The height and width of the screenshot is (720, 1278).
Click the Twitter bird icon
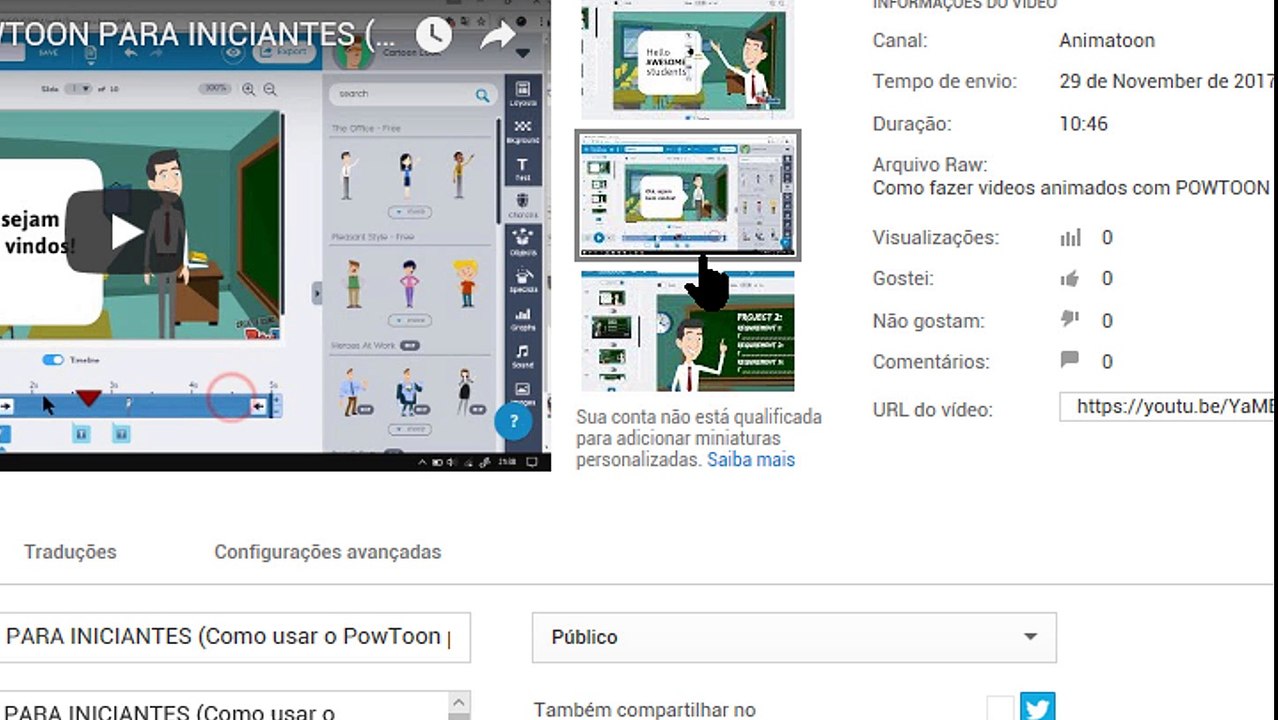(x=1037, y=707)
